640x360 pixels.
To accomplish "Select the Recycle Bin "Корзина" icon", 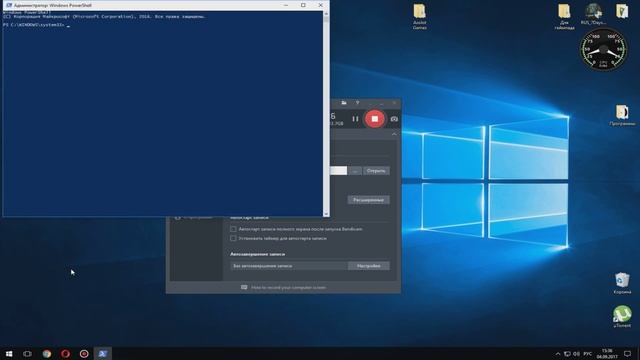I will click(622, 283).
